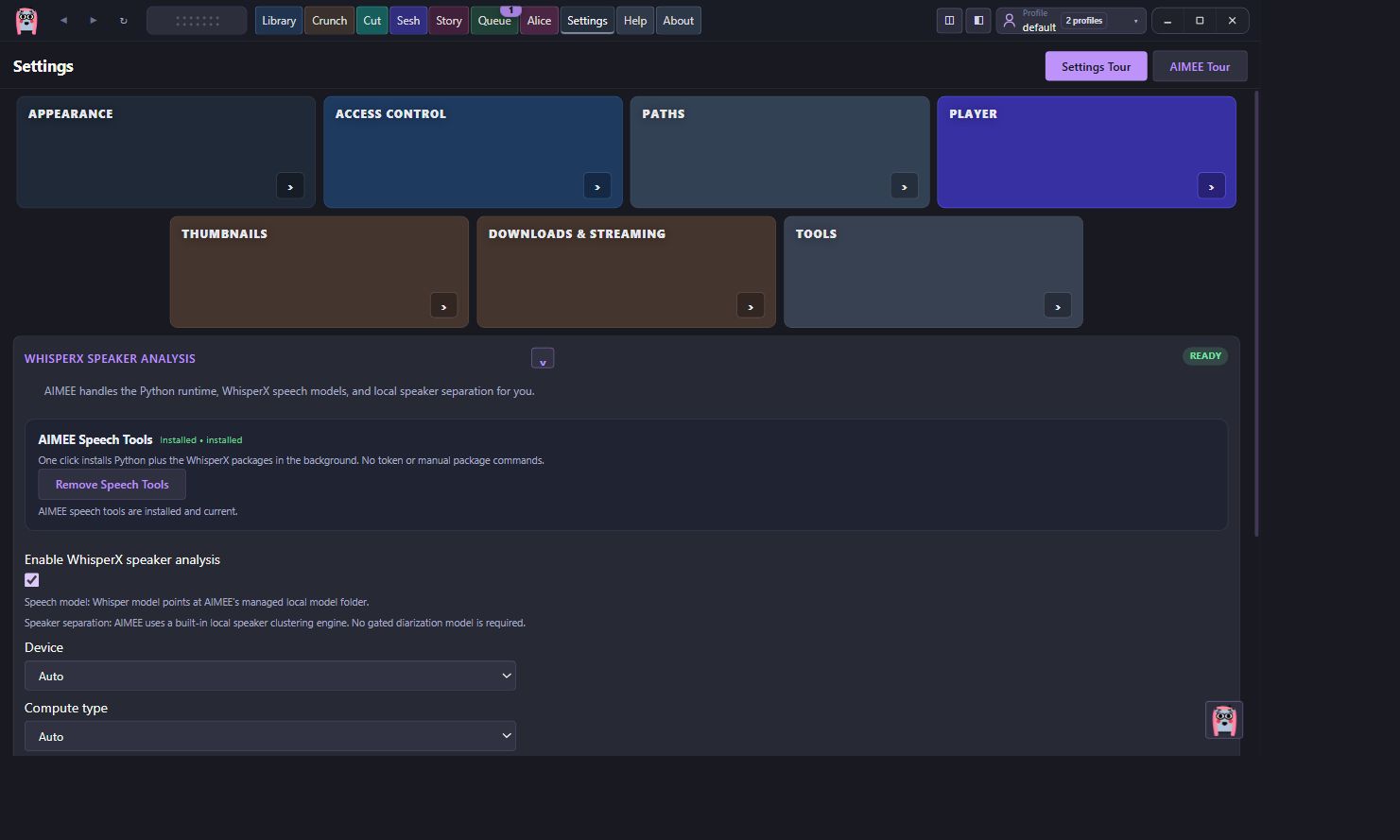Open the Device dropdown
The image size is (1400, 840).
[x=270, y=676]
